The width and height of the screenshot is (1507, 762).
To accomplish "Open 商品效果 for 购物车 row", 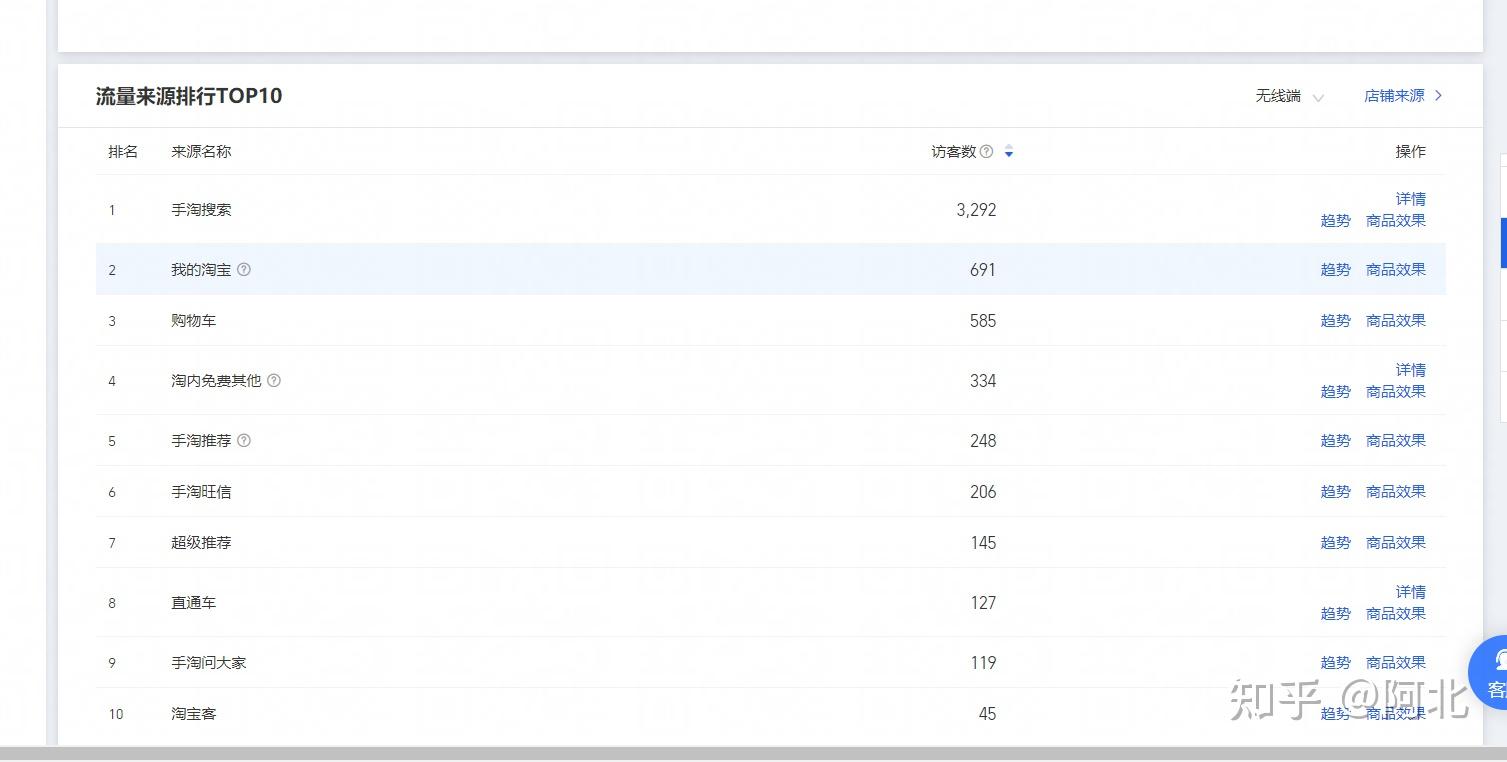I will (x=1396, y=321).
